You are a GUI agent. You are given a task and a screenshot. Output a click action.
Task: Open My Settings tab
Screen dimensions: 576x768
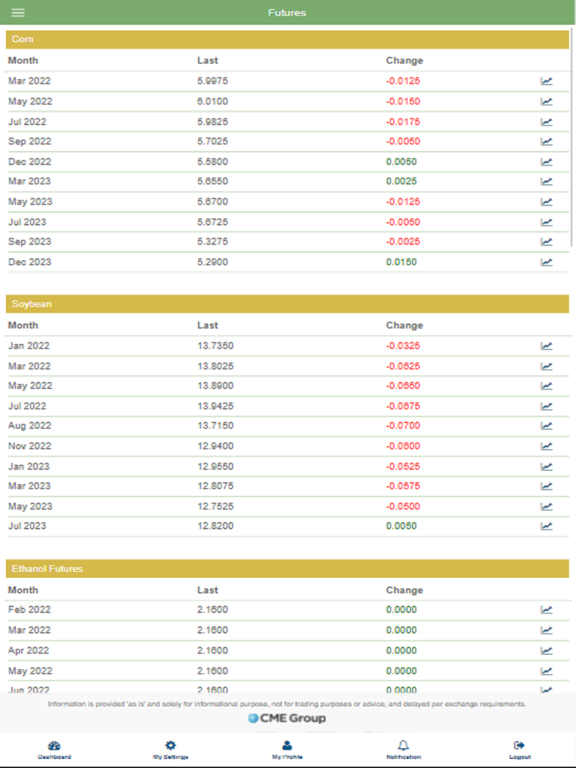(170, 750)
